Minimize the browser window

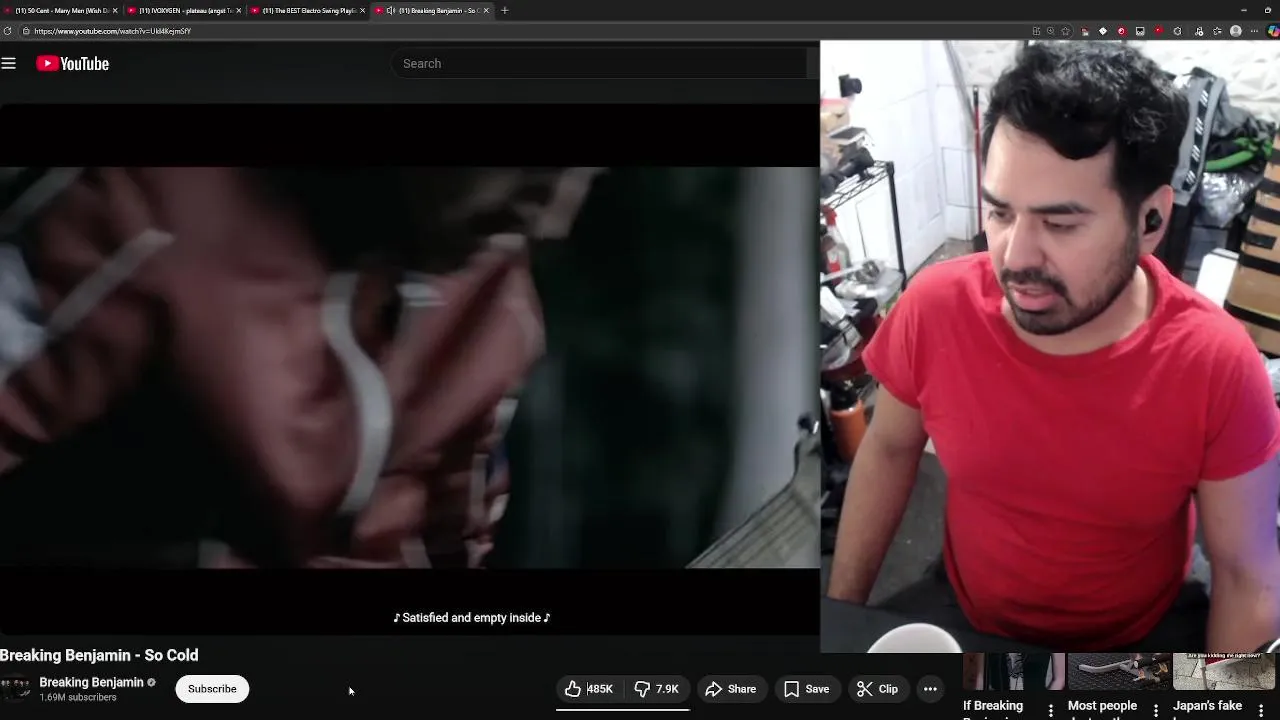click(x=1244, y=10)
